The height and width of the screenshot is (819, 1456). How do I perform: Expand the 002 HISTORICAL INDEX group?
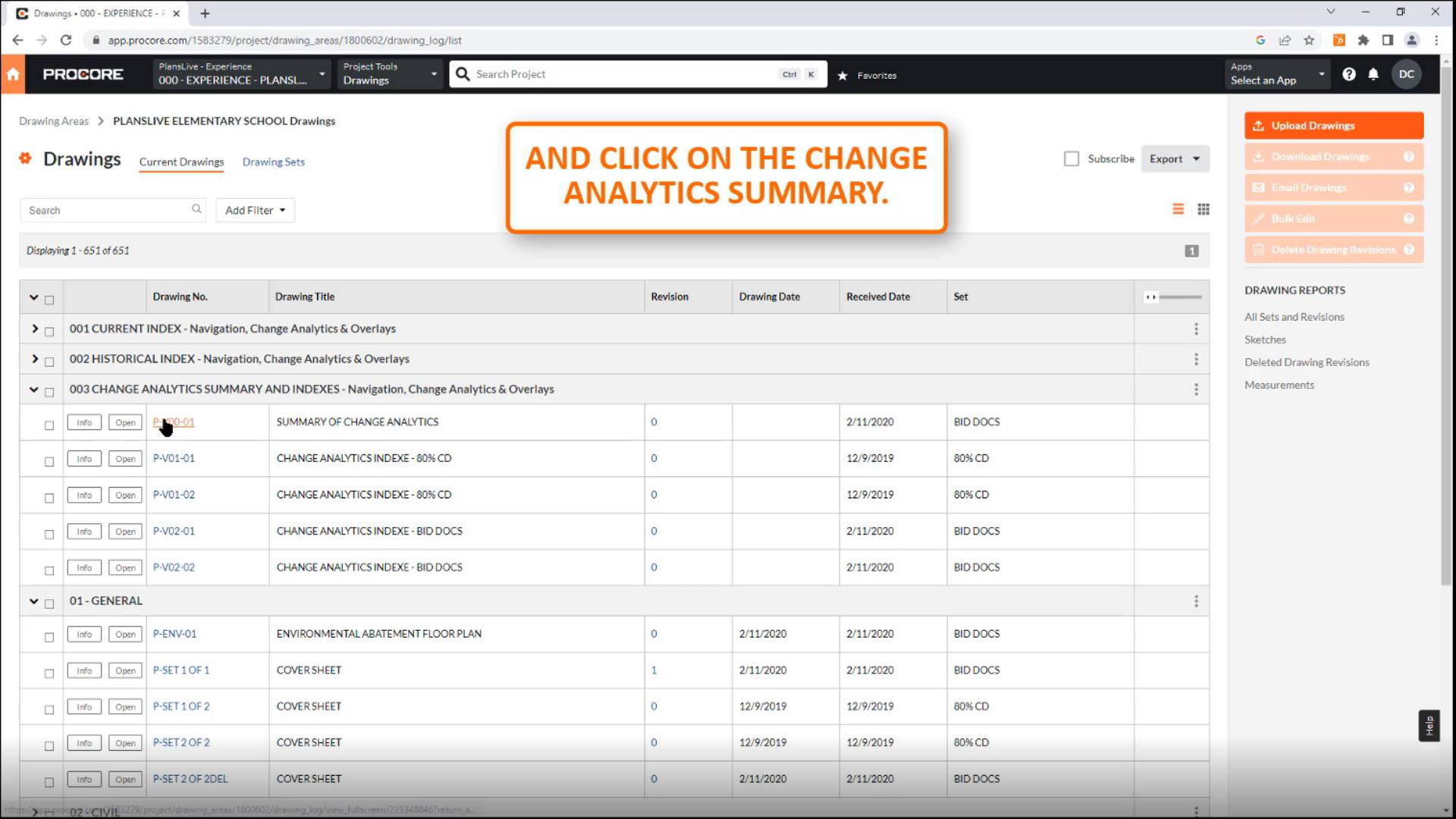[34, 359]
